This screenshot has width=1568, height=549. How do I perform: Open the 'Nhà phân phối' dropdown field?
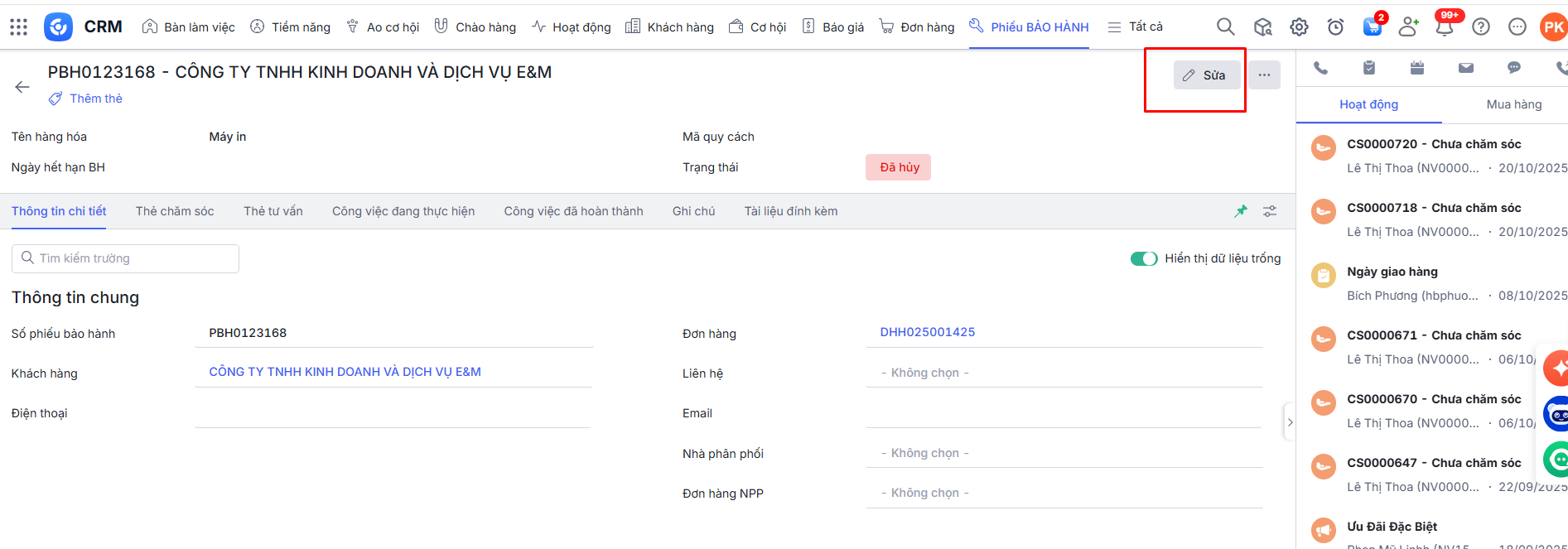pos(1064,454)
